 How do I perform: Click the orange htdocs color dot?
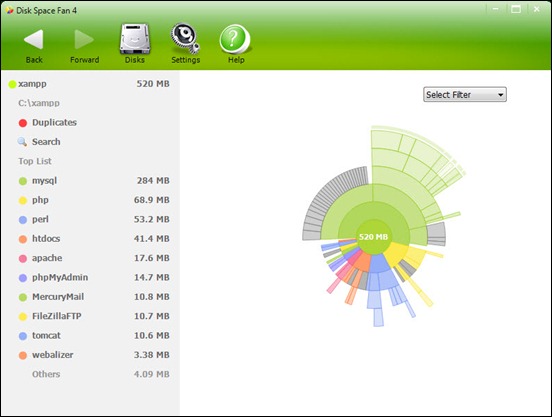[23, 239]
